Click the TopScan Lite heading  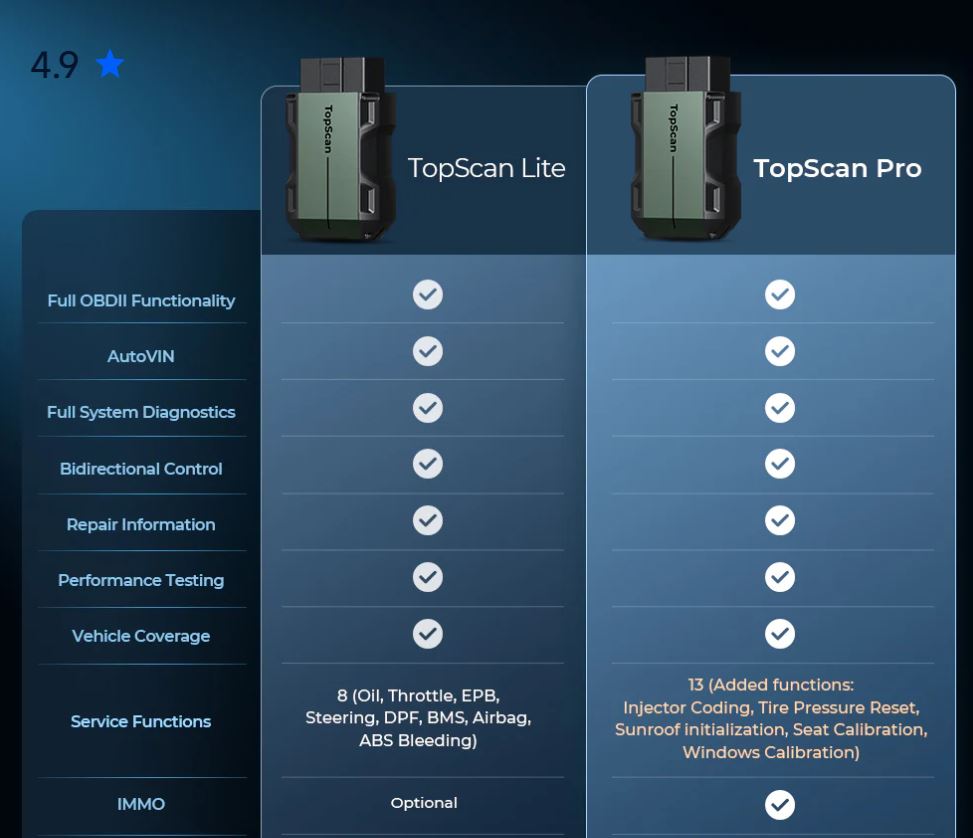(x=486, y=168)
